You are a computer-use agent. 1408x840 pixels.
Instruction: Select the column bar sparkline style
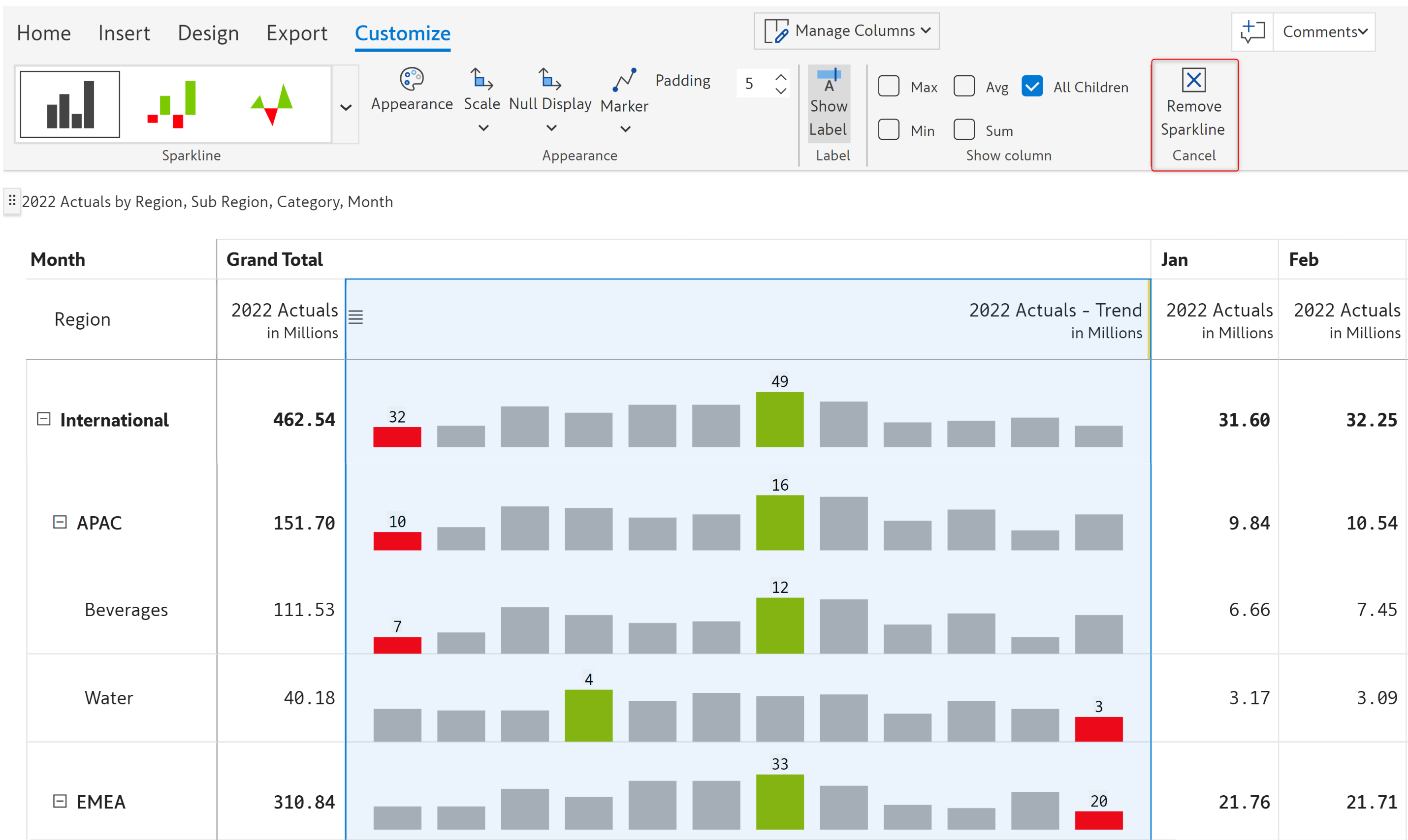[69, 104]
